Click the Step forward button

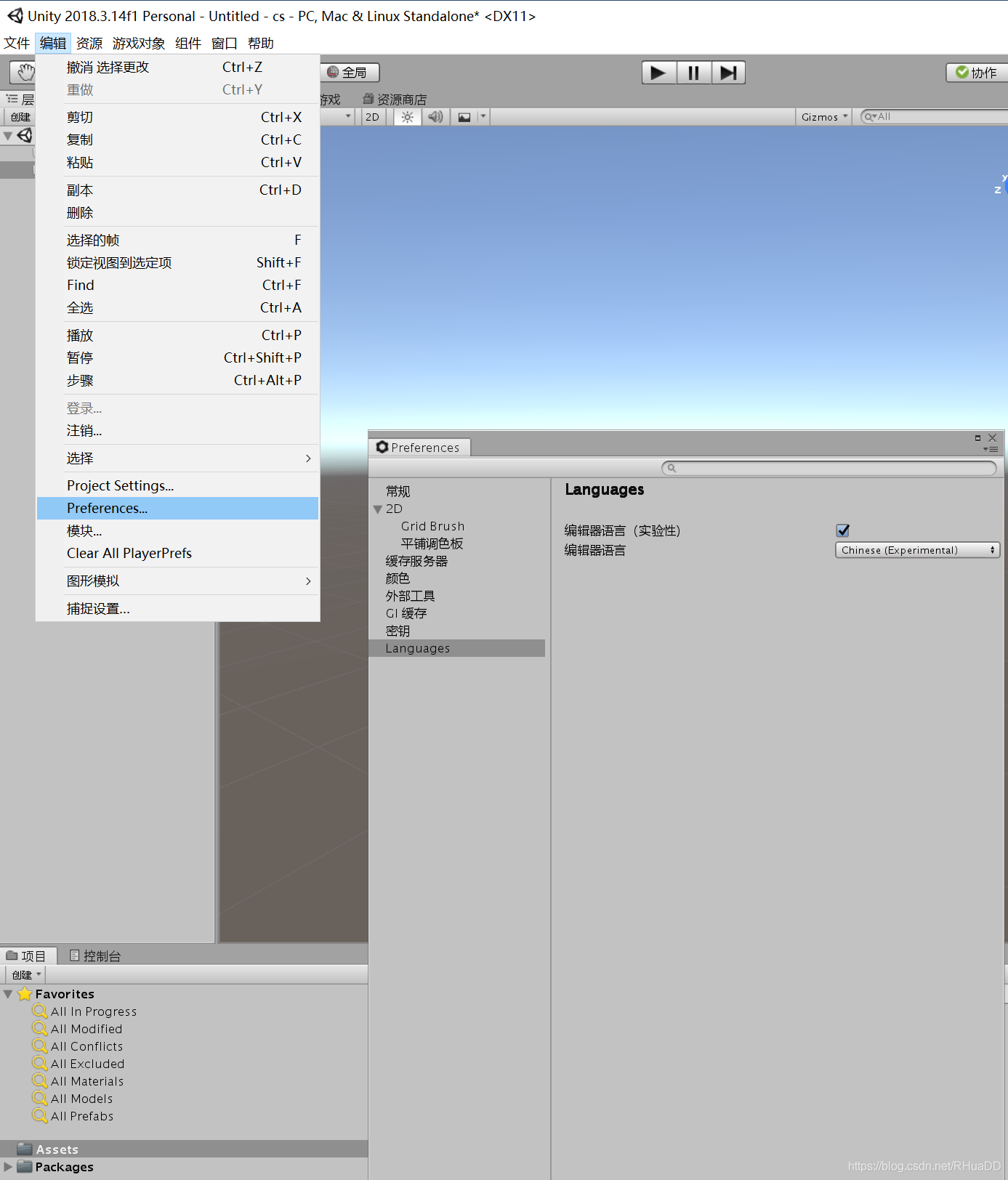click(728, 73)
